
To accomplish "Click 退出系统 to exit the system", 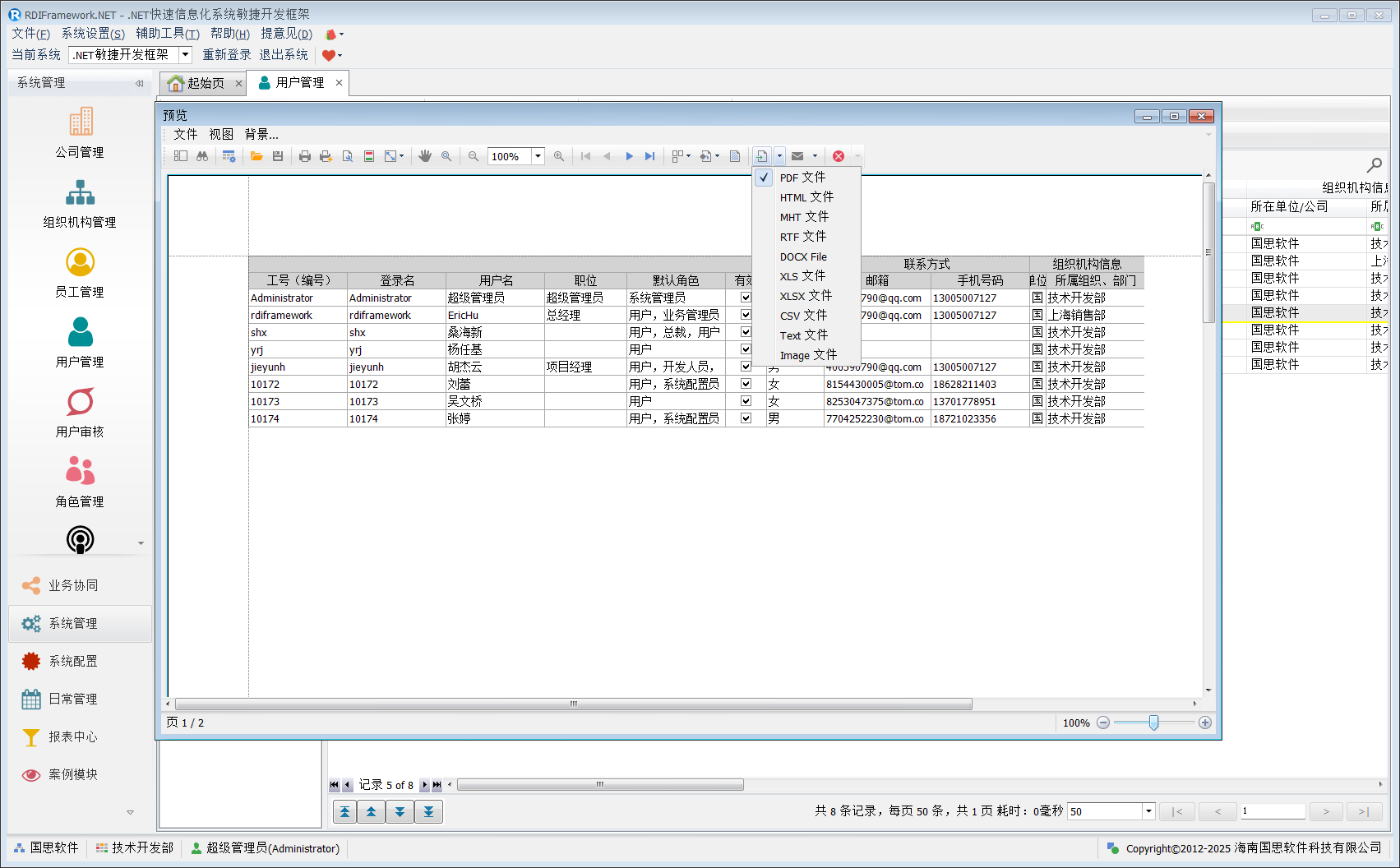I will tap(284, 55).
